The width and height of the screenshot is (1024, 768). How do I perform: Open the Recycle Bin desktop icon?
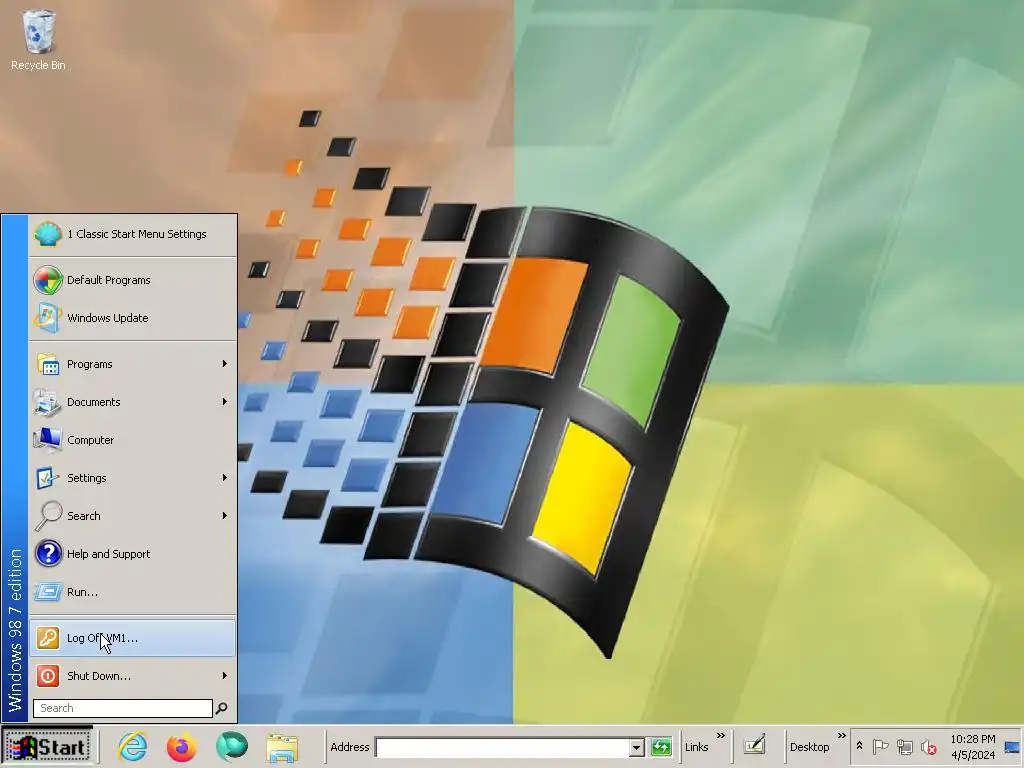38,39
